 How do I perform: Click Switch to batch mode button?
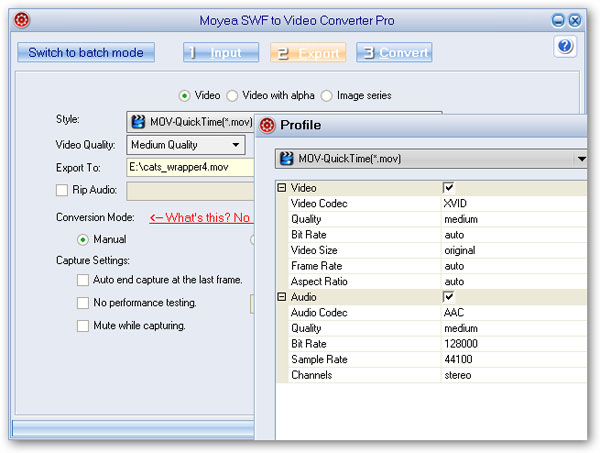[x=86, y=52]
